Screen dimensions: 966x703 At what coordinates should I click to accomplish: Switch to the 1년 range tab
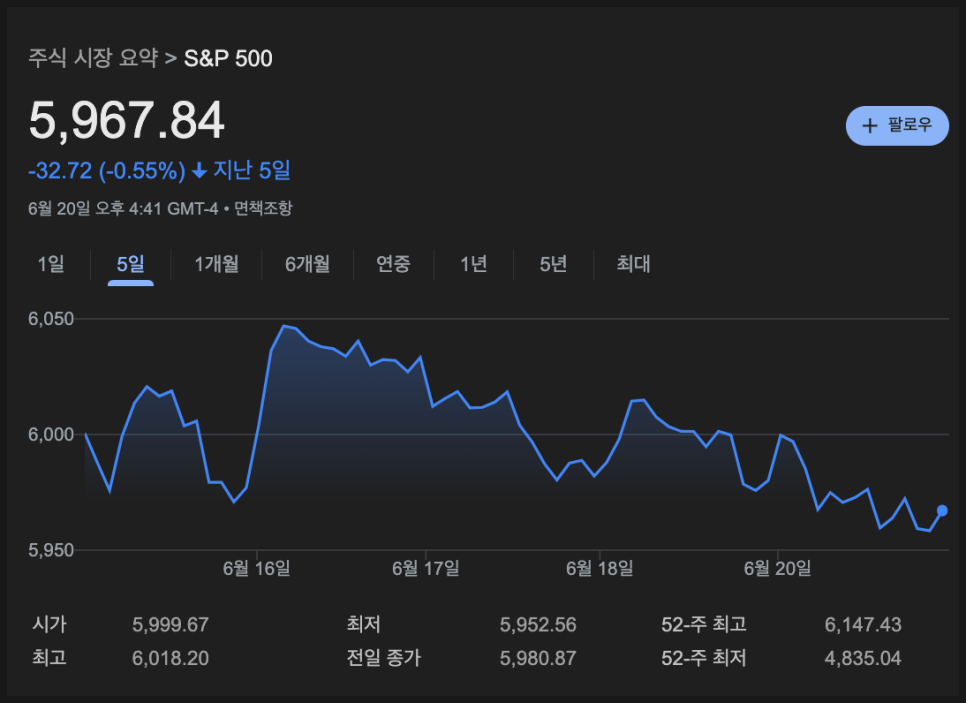tap(474, 264)
